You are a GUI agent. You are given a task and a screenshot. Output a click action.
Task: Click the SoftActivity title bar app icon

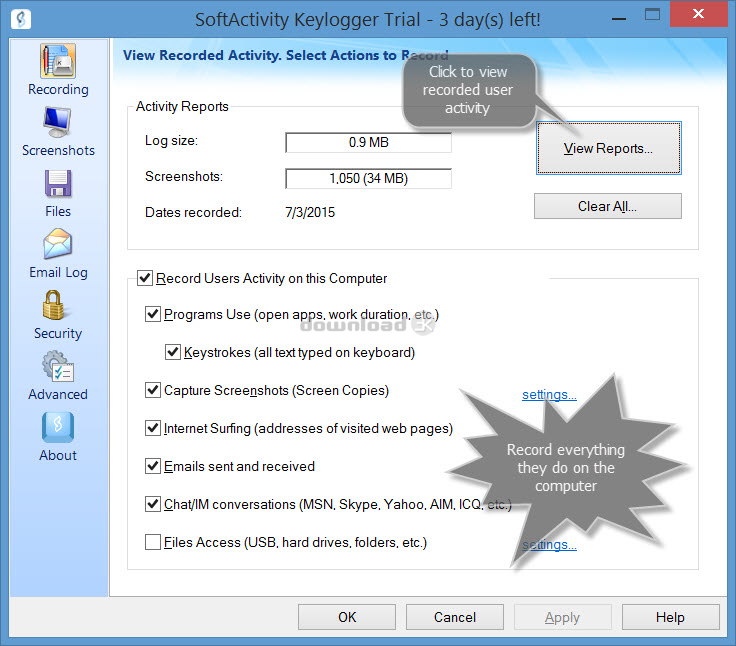19,19
